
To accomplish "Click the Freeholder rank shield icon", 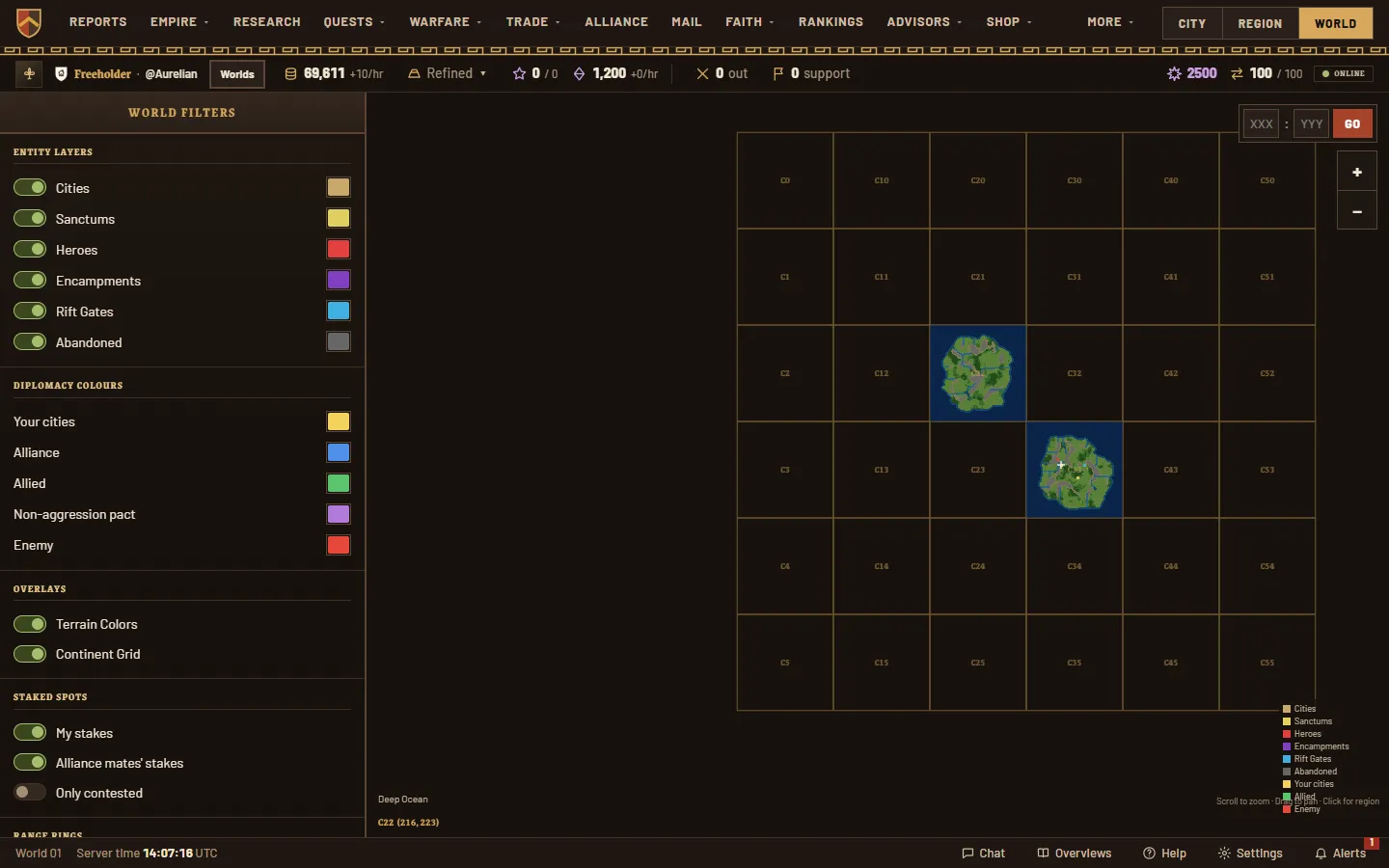I will 61,73.
